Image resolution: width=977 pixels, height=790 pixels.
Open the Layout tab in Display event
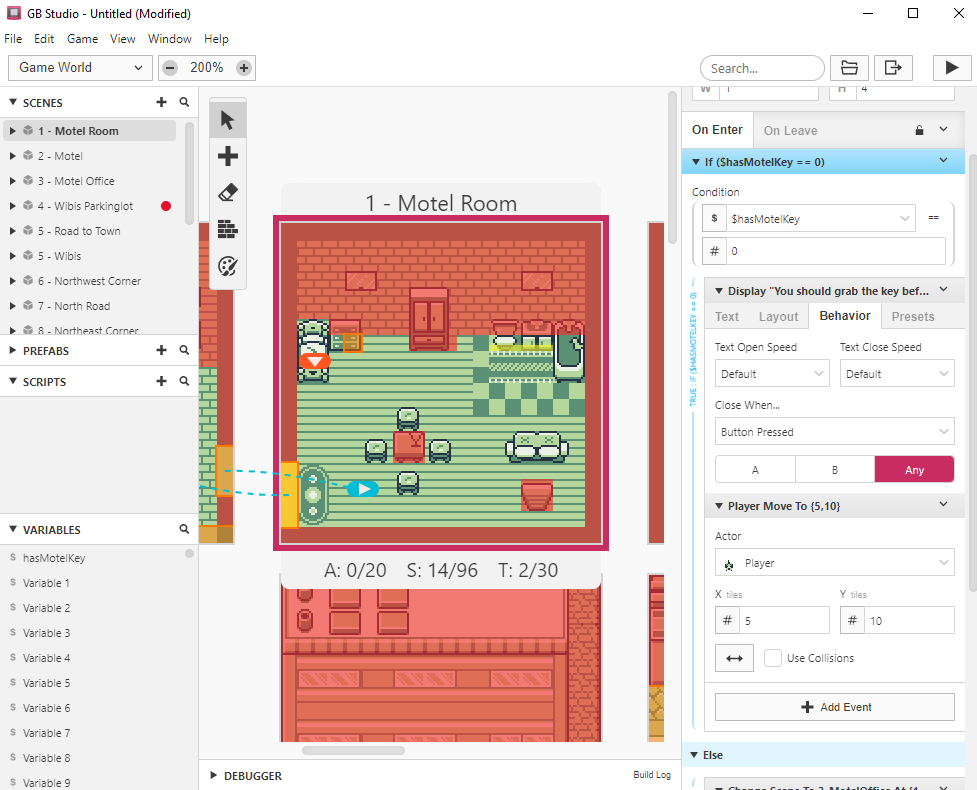tap(778, 316)
